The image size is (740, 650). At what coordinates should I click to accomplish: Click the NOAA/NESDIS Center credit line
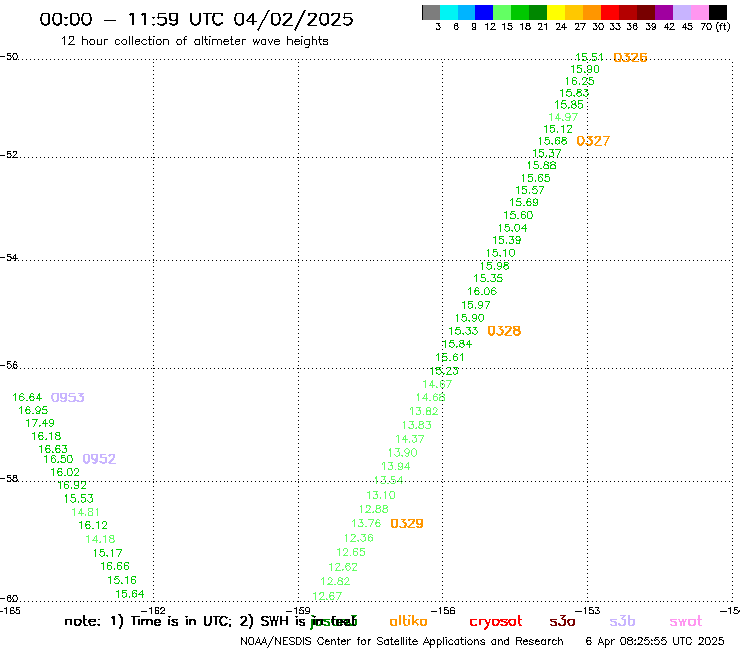pos(402,641)
